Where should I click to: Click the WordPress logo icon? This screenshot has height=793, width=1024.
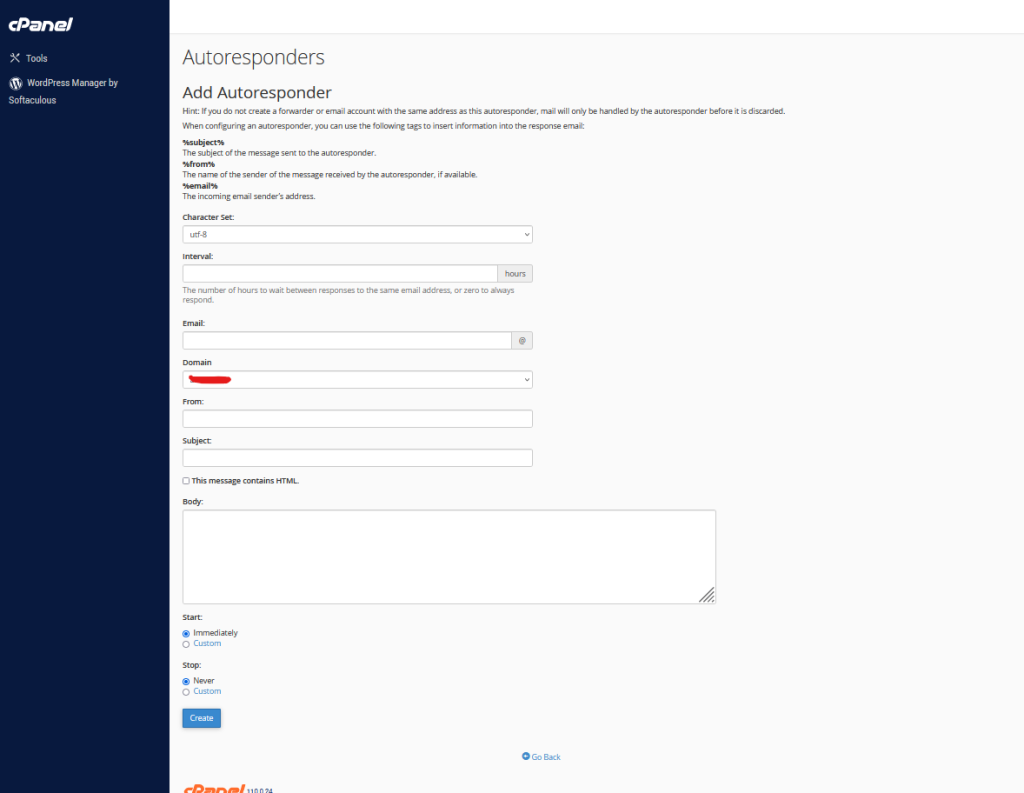click(15, 83)
